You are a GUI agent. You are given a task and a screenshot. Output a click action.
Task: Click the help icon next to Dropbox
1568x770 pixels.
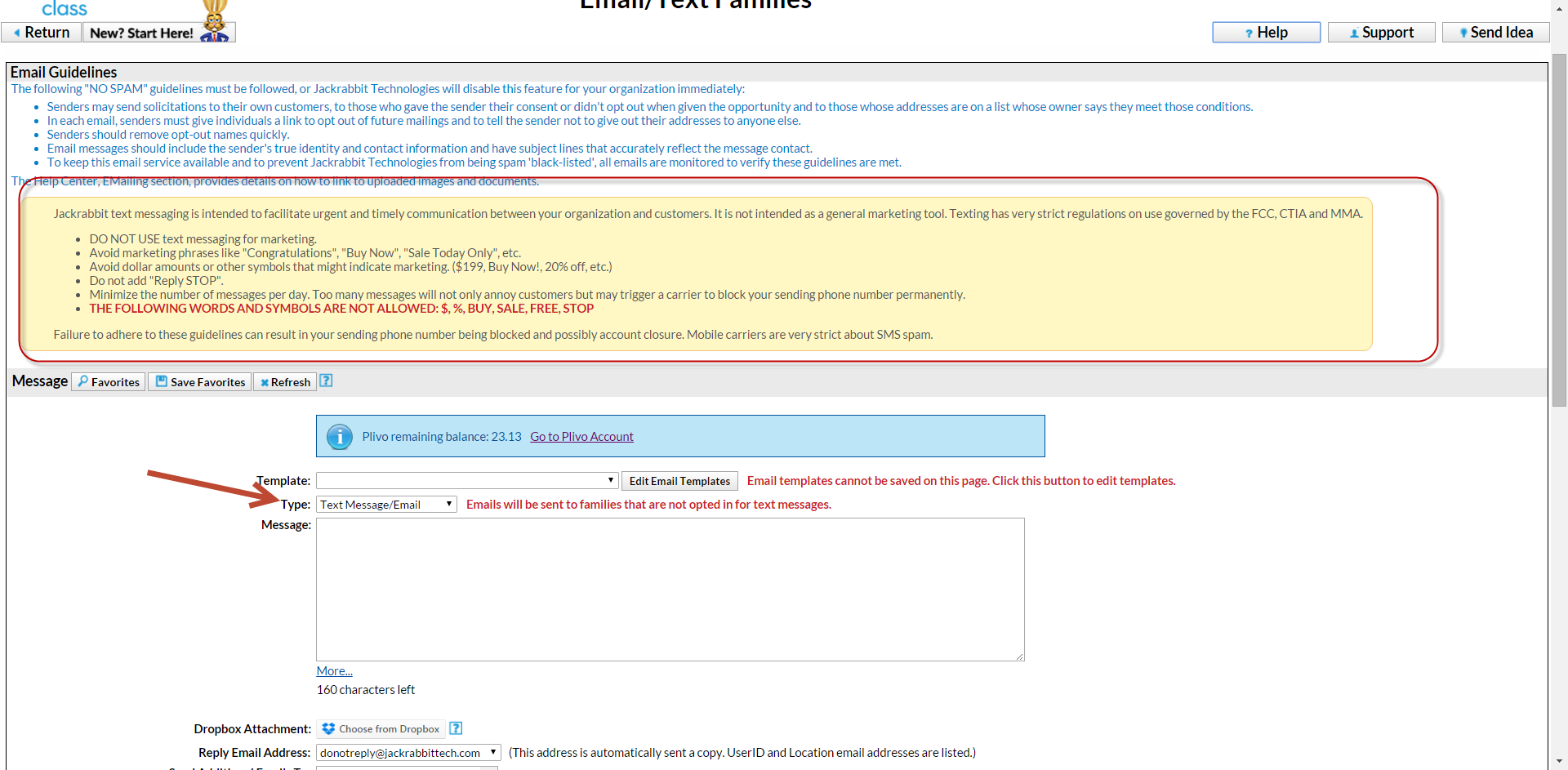tap(456, 728)
